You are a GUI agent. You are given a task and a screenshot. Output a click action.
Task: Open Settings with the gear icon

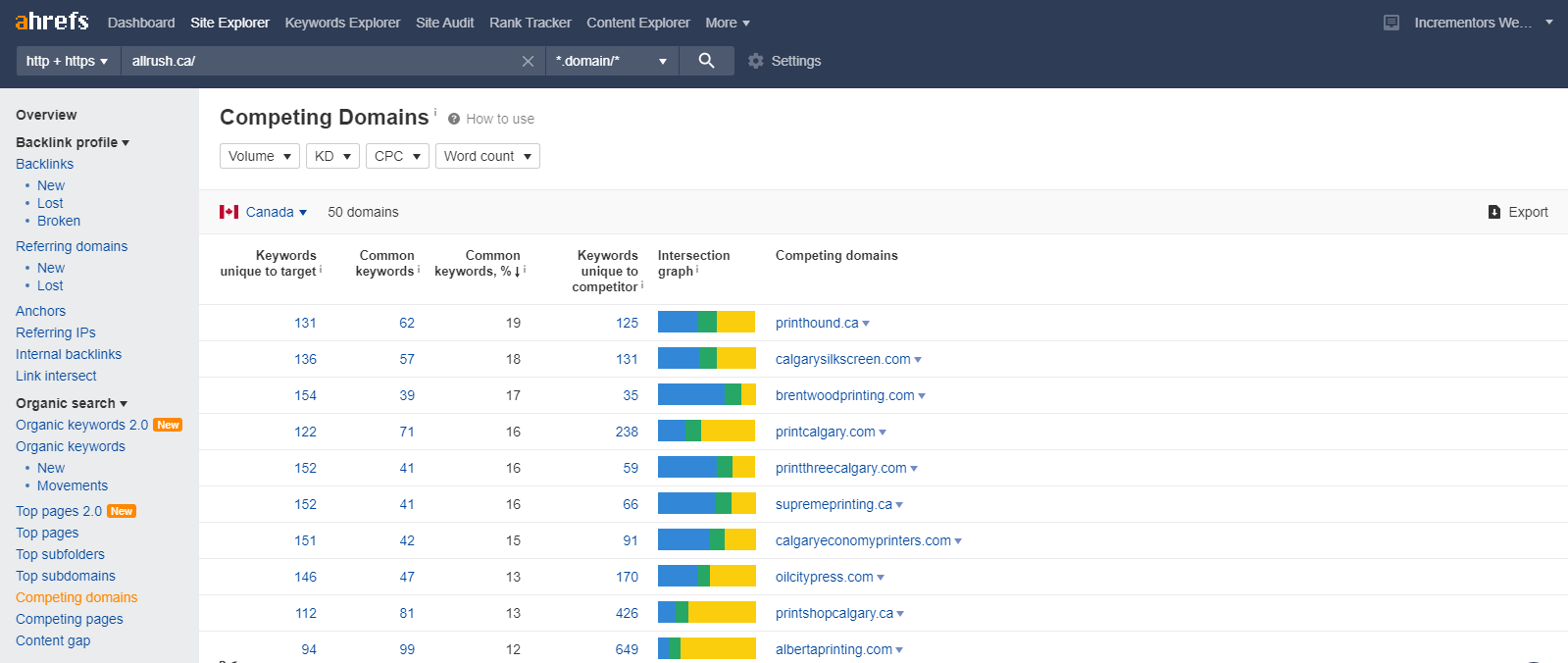click(x=755, y=61)
